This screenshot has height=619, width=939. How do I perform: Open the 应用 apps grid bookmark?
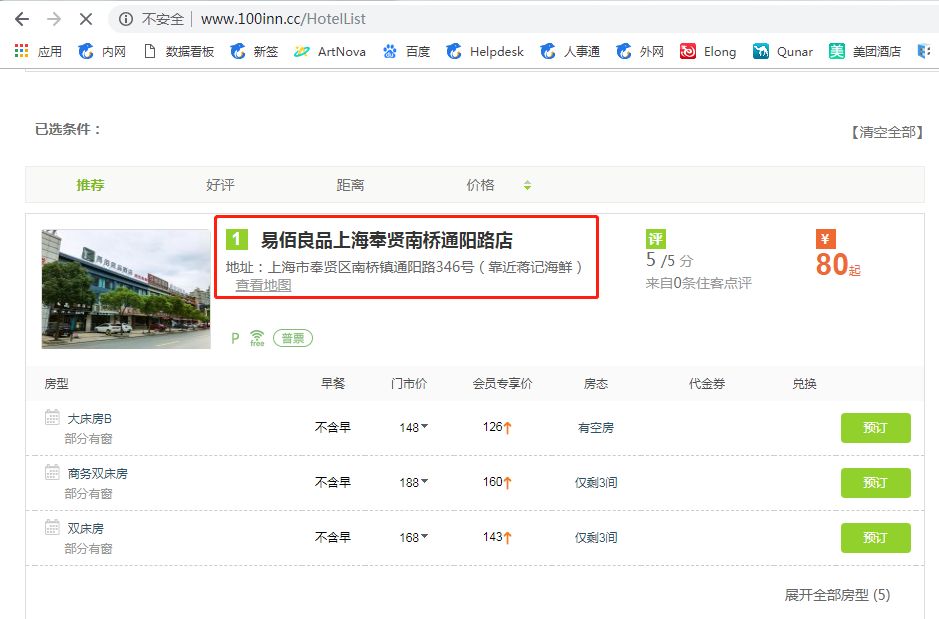click(38, 51)
